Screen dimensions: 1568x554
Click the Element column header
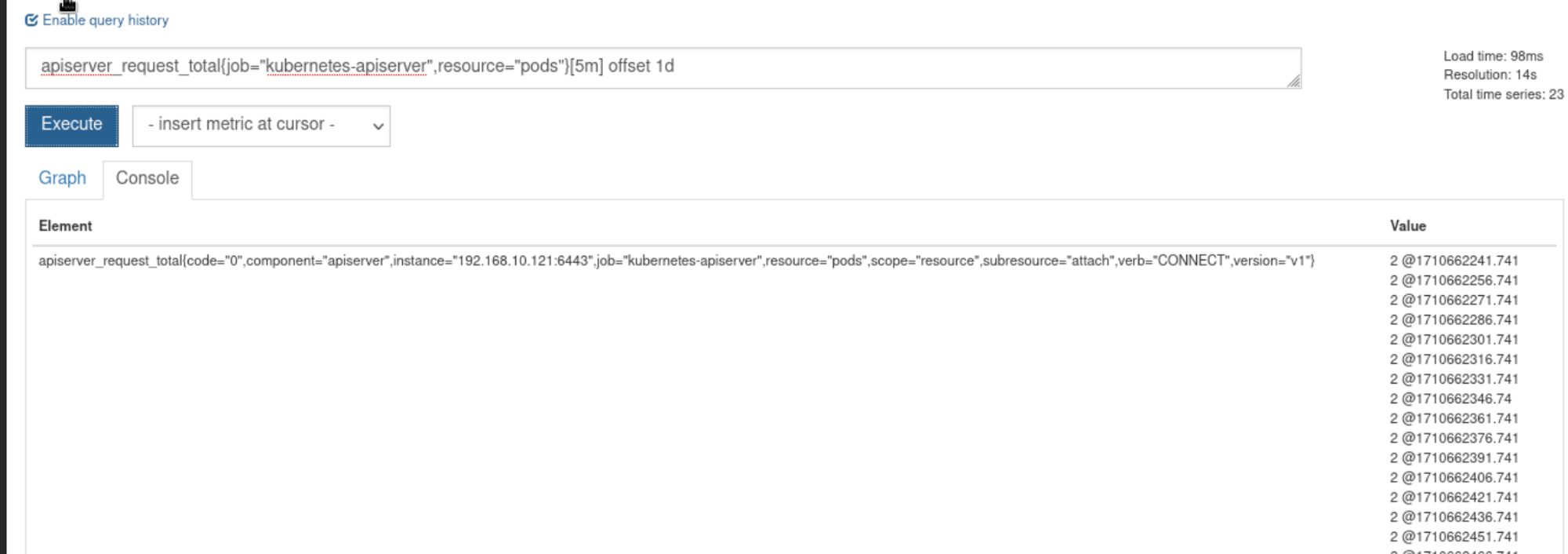coord(65,226)
